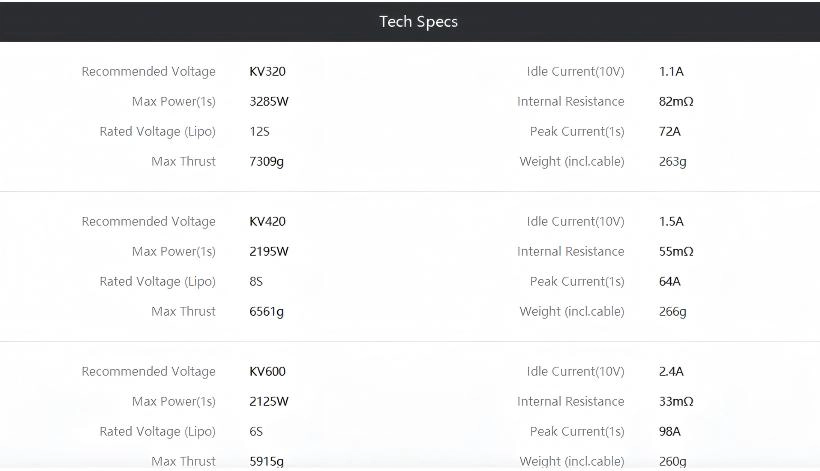
Task: Select the 8S rated voltage value
Action: (x=256, y=282)
